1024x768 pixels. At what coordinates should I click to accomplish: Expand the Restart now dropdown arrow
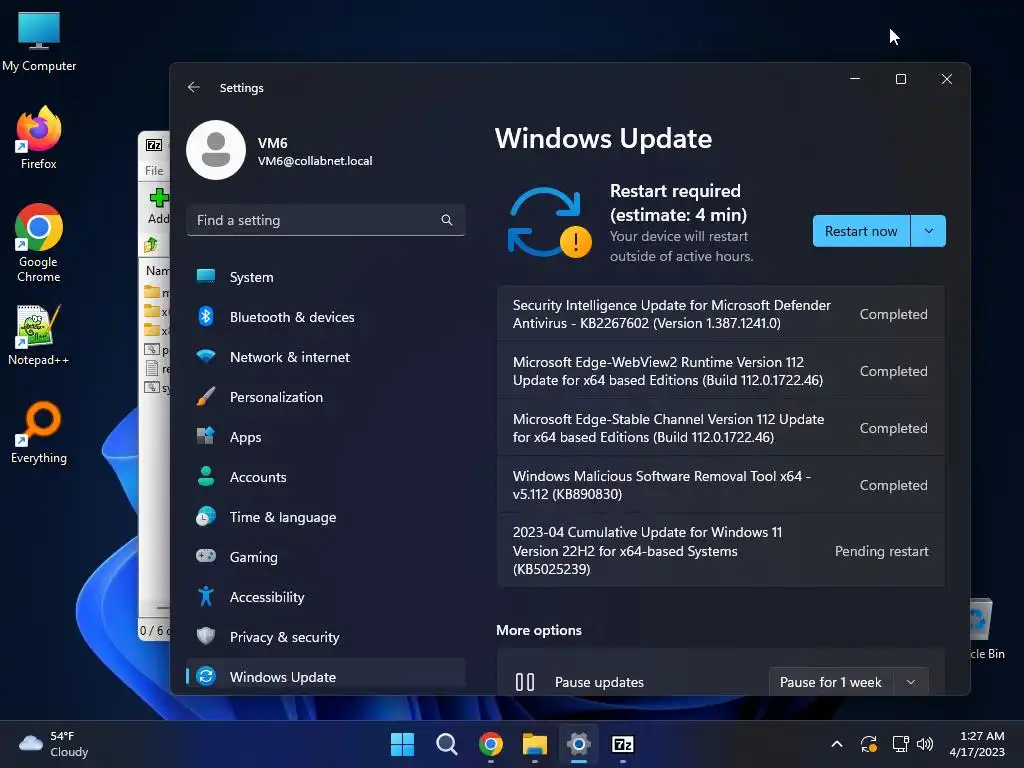tap(929, 231)
